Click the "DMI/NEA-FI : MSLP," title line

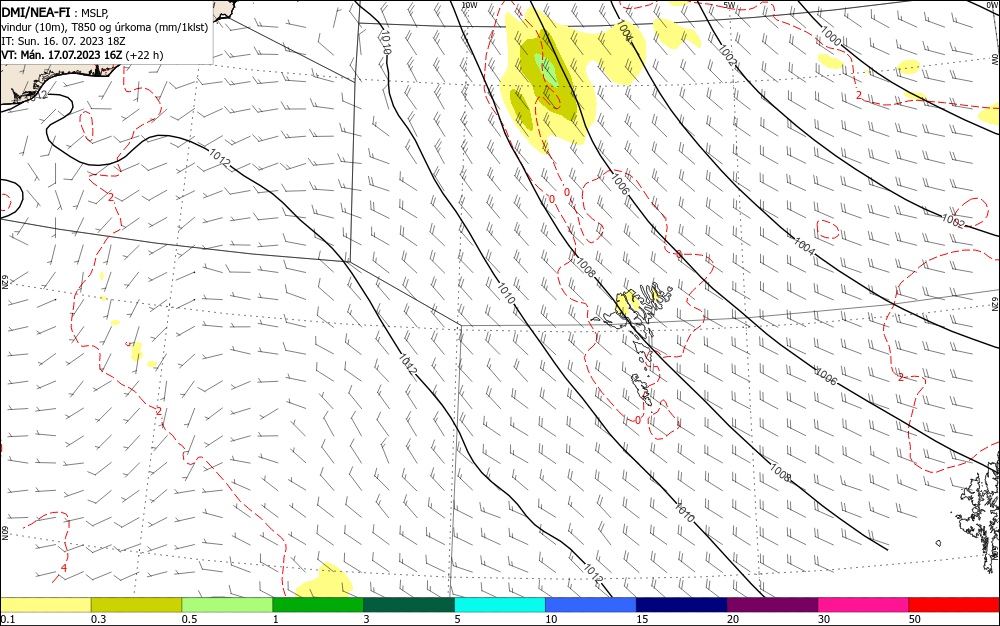55,12
